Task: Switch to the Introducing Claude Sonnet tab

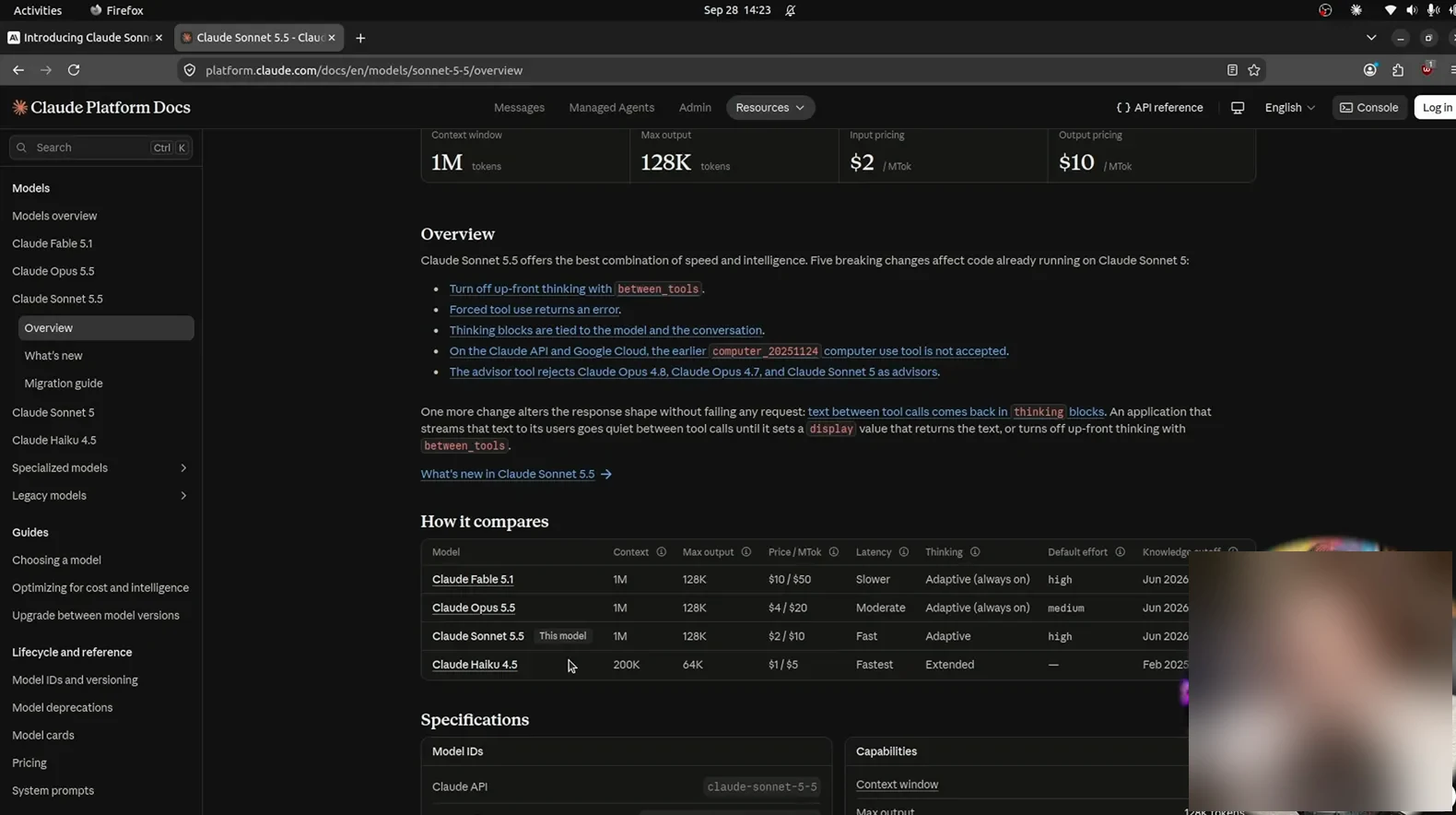Action: click(x=85, y=38)
